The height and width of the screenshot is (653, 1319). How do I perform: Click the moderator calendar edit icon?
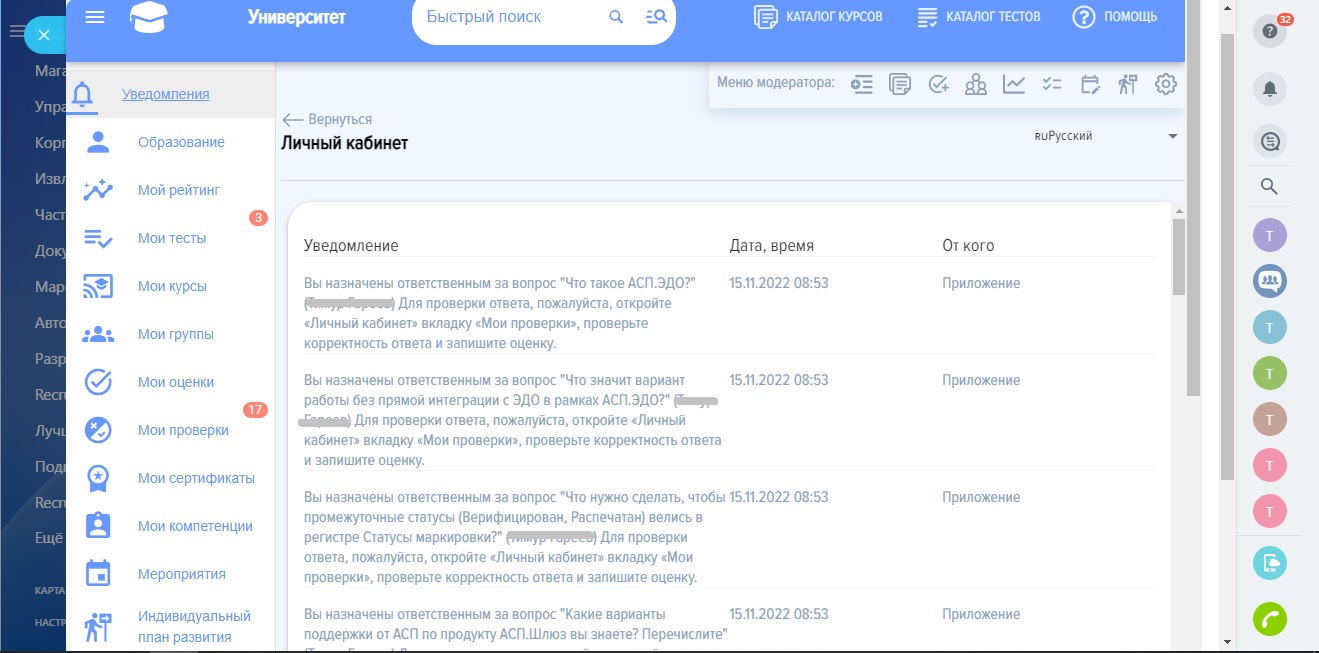[x=1090, y=84]
